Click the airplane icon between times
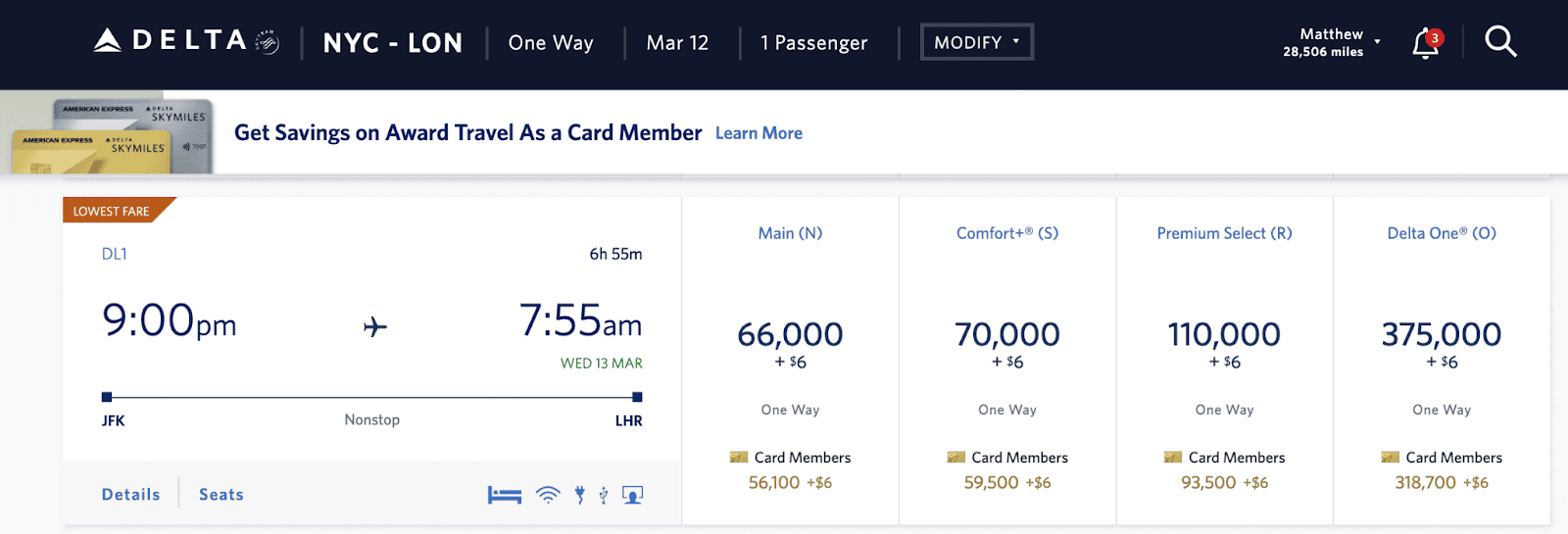 click(375, 326)
